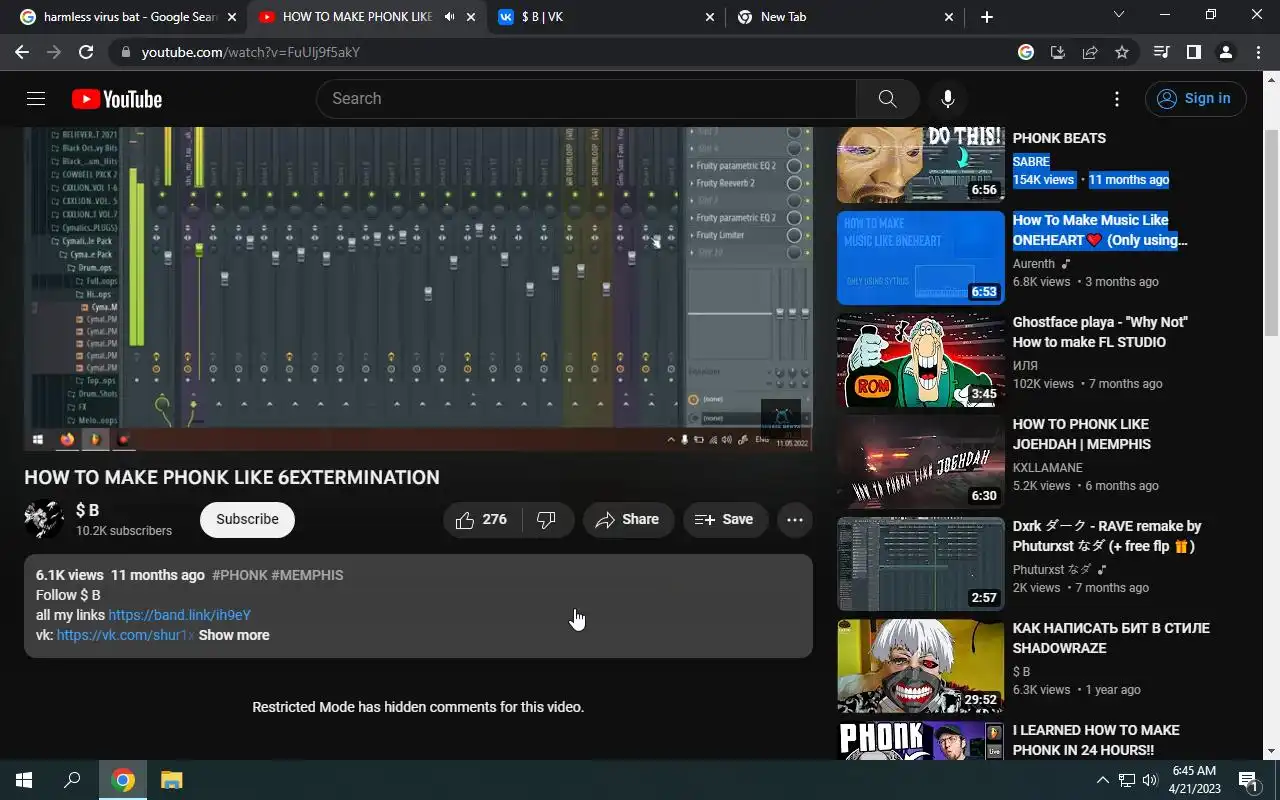Viewport: 1280px width, 800px height.
Task: Click the Google icon in address bar
Action: [1026, 52]
